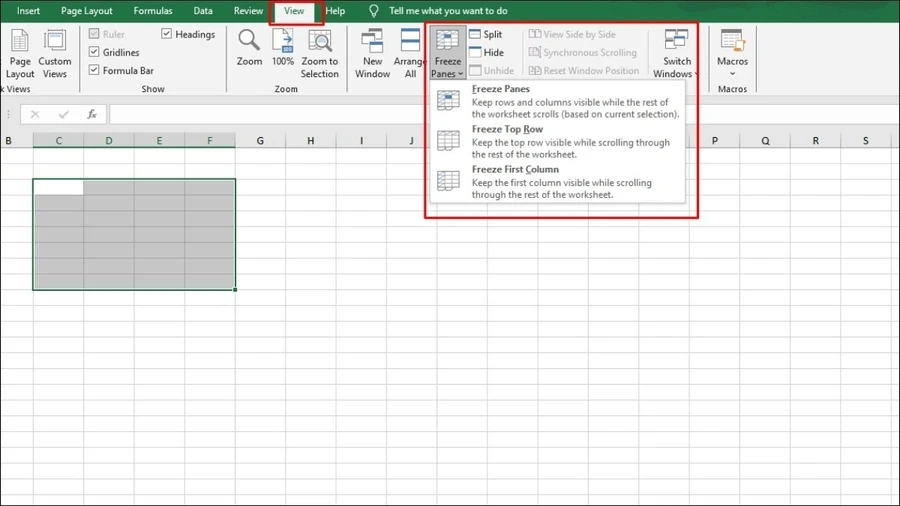Click Synchronous Scrolling icon

click(x=534, y=52)
